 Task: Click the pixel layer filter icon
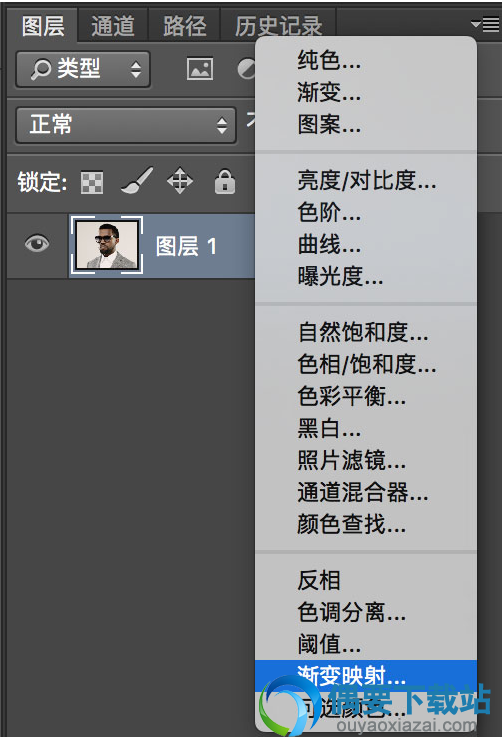(x=200, y=69)
